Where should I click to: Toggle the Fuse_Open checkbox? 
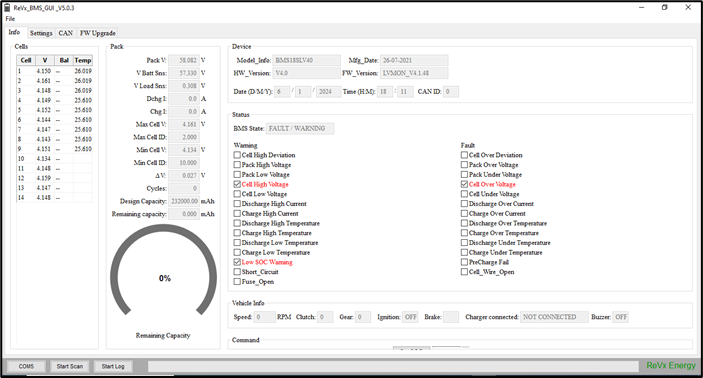[237, 282]
